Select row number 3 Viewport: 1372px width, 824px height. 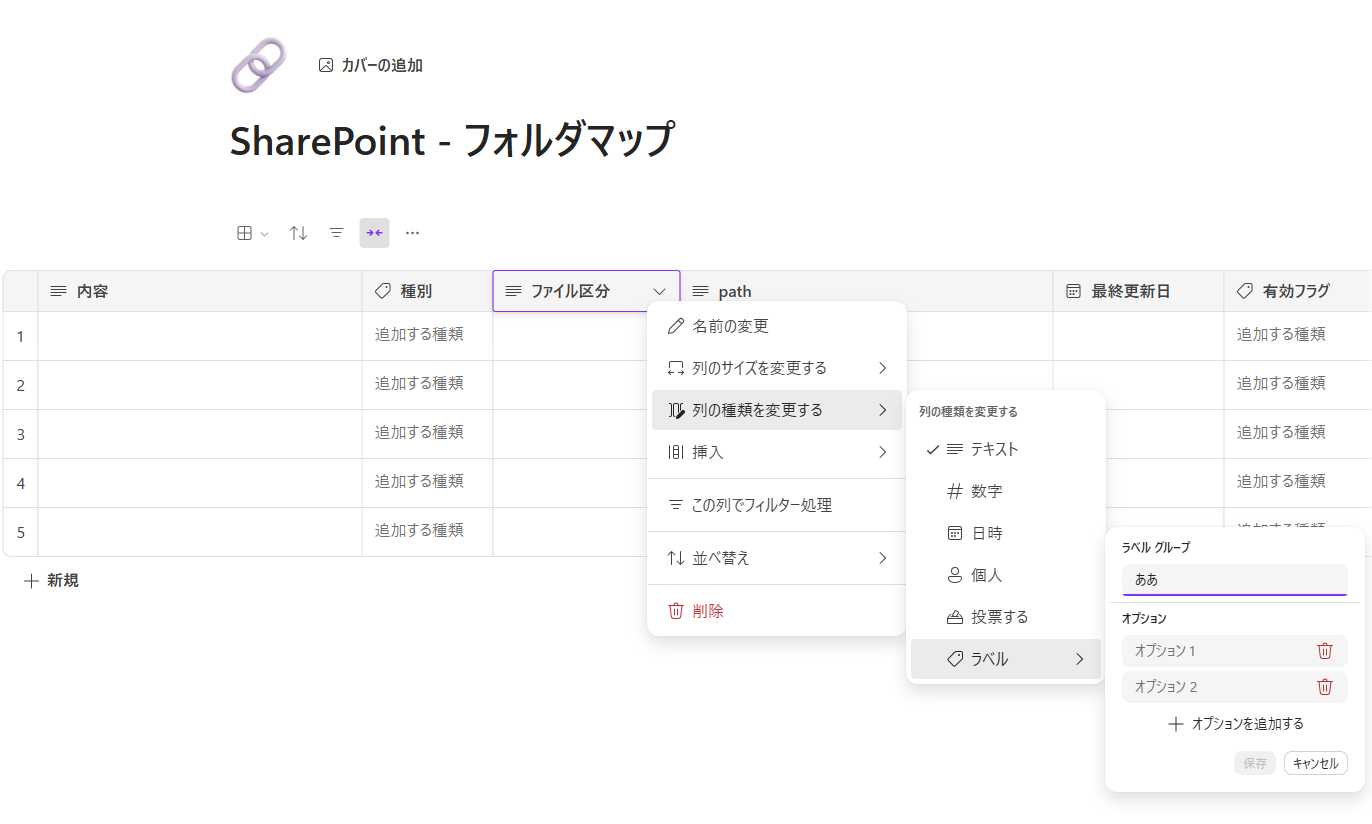coord(20,434)
